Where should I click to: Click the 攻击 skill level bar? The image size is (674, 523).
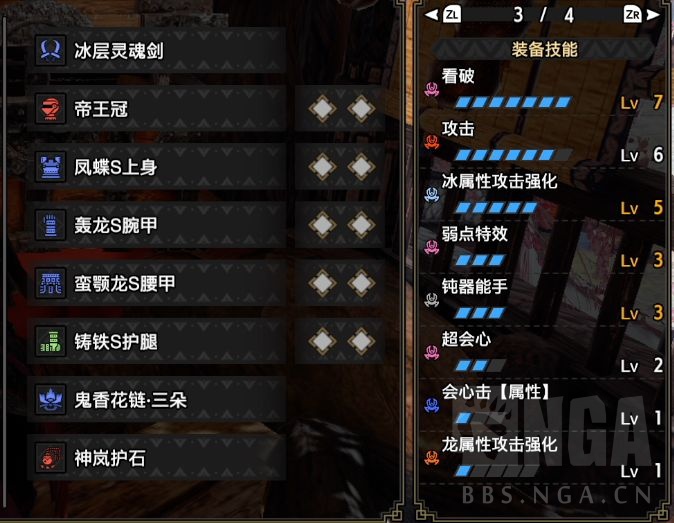tap(513, 155)
